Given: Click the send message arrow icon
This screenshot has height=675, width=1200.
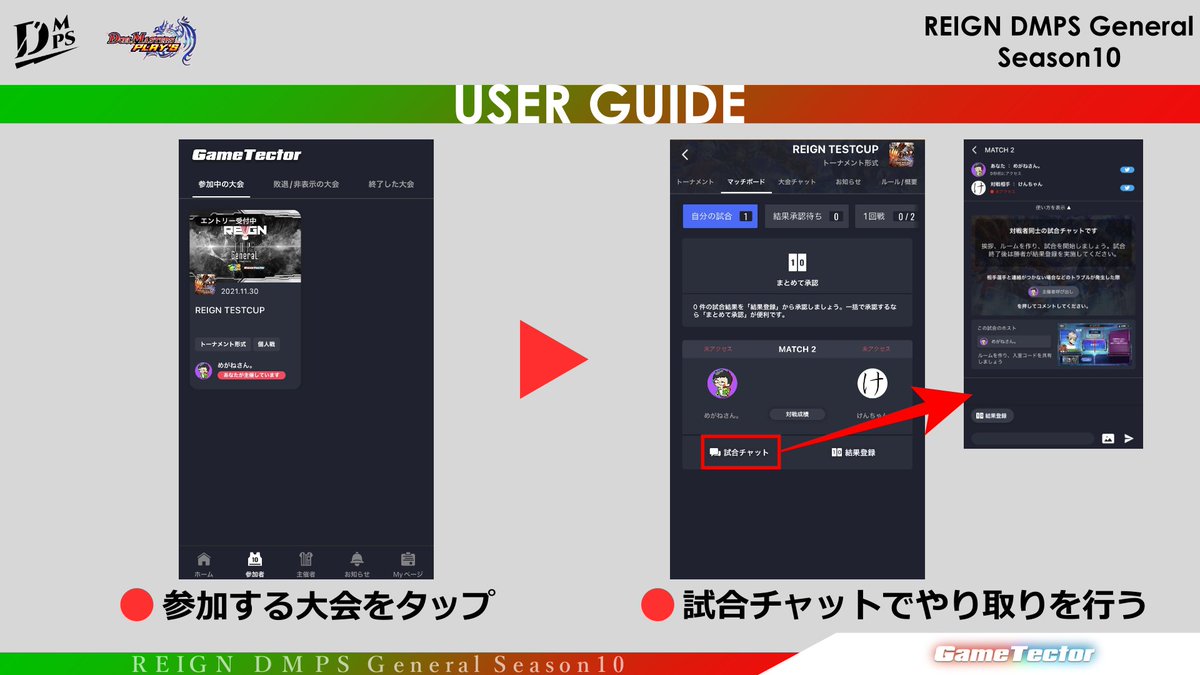Looking at the screenshot, I should [x=1129, y=439].
